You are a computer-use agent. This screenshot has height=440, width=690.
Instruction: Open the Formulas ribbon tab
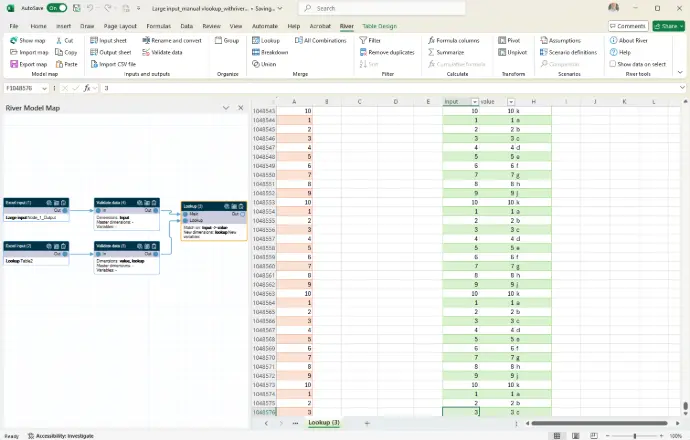tap(157, 25)
